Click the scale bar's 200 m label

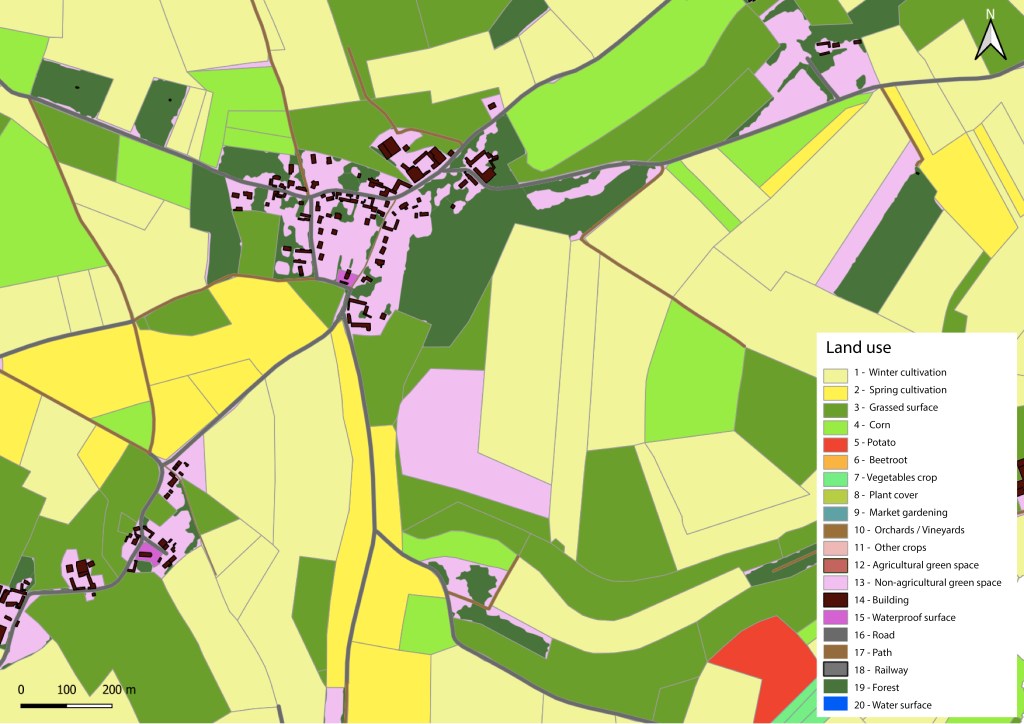coord(120,691)
